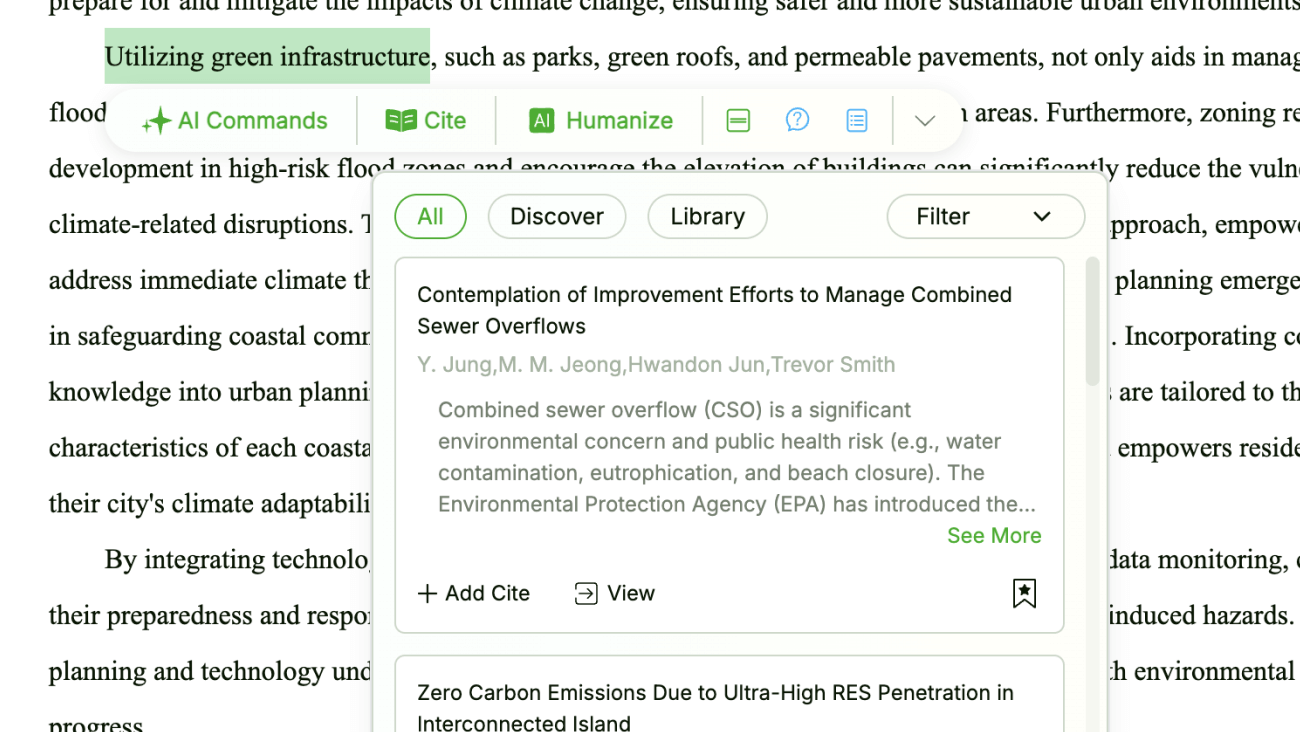Expand more toolbar options chevron
Image resolution: width=1300 pixels, height=732 pixels.
(x=925, y=121)
